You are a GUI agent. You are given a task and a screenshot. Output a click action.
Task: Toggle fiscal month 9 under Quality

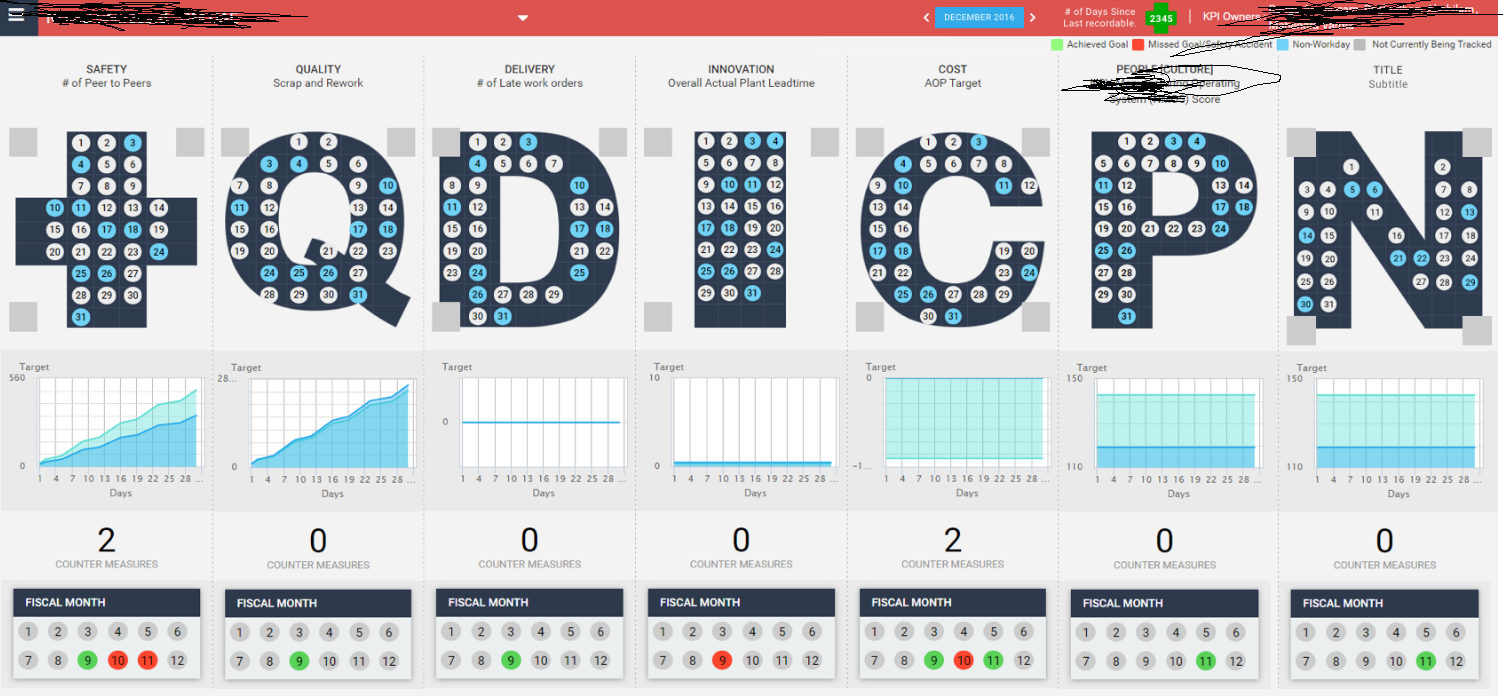[x=299, y=661]
